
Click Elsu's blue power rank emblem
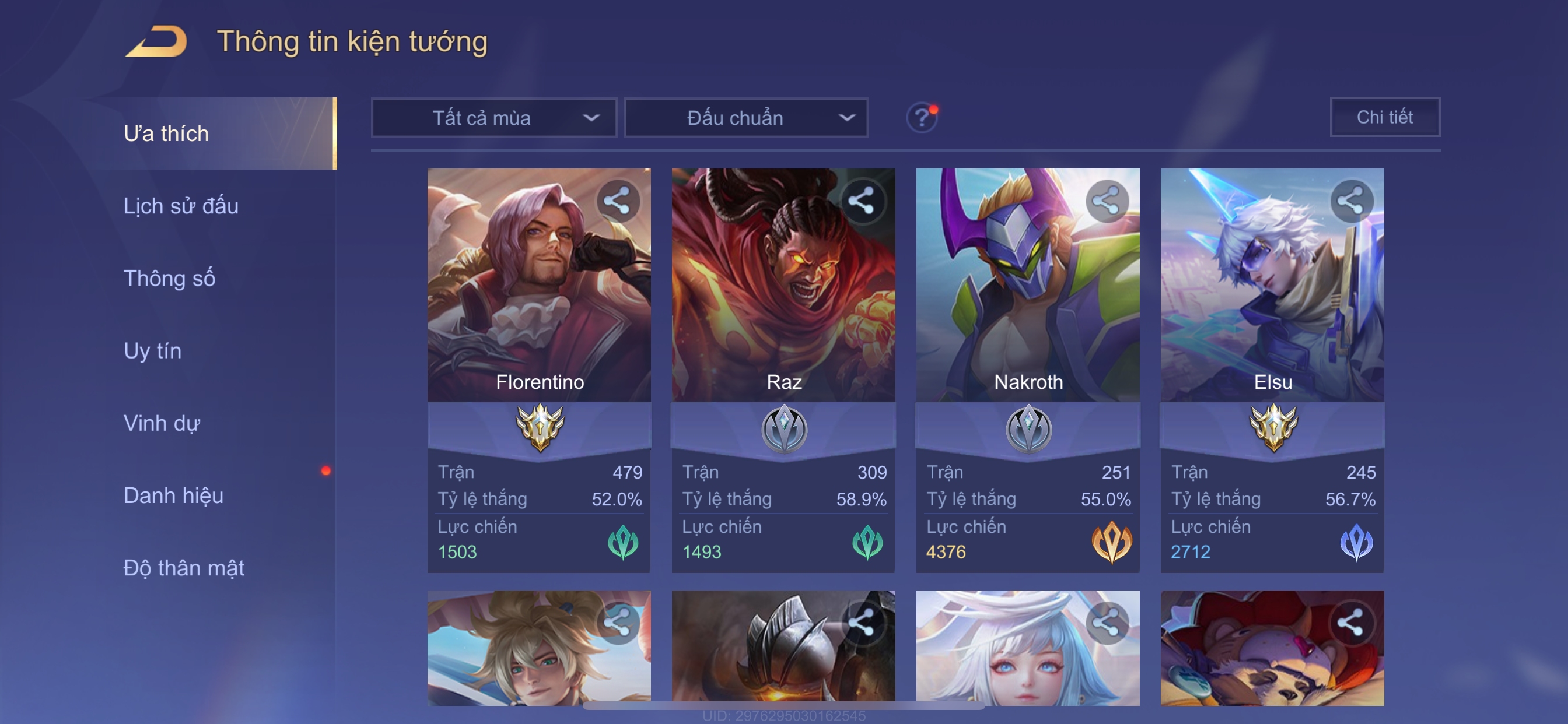click(1356, 542)
